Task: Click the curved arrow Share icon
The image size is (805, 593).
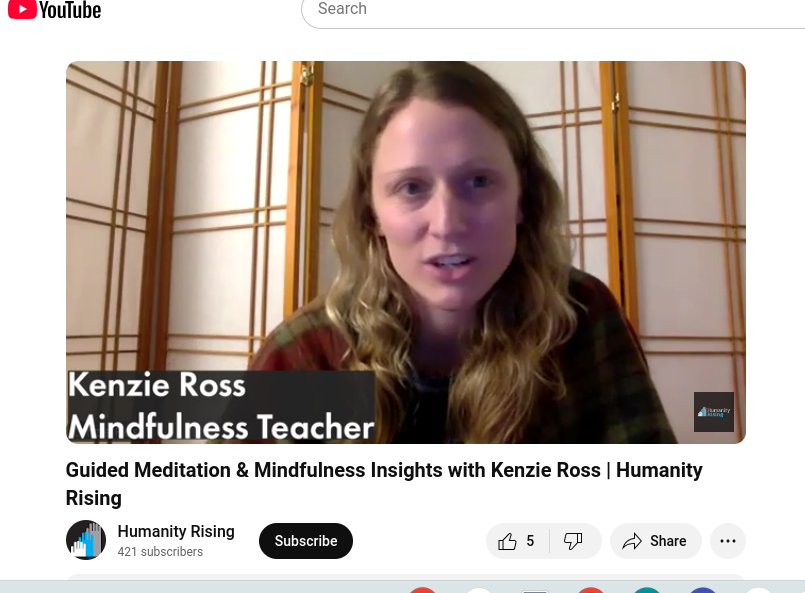Action: [632, 541]
